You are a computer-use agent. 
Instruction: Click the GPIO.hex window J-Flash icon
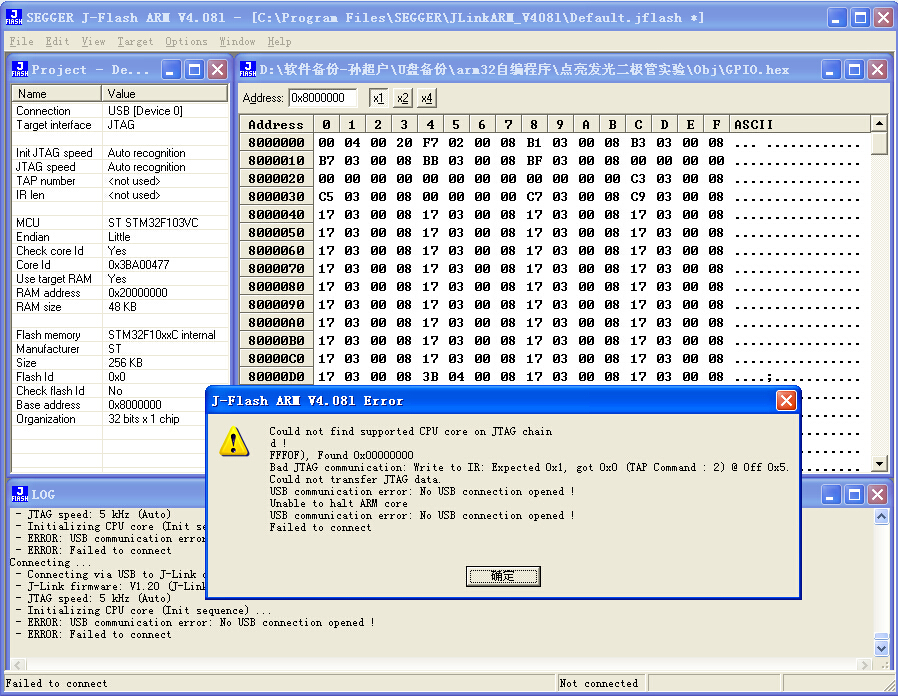point(248,69)
